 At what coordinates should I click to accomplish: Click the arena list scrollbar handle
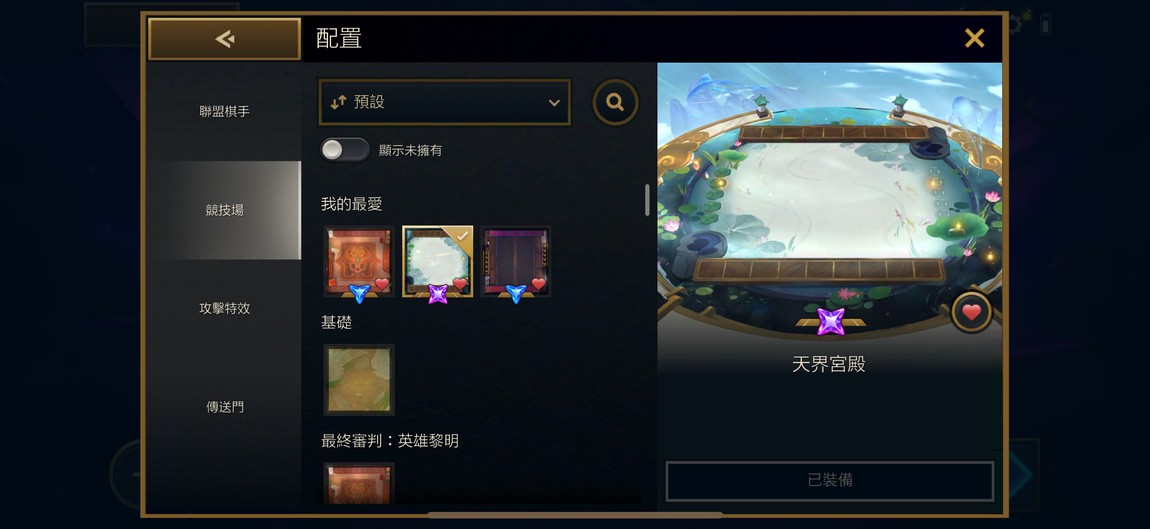coord(647,200)
